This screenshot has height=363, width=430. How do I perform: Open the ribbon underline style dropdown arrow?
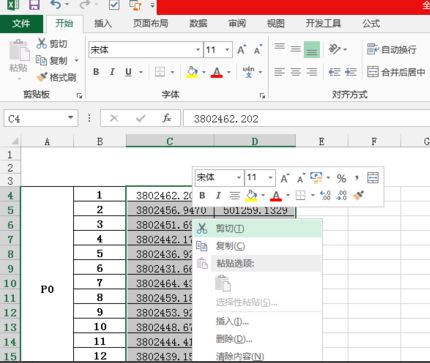point(141,72)
